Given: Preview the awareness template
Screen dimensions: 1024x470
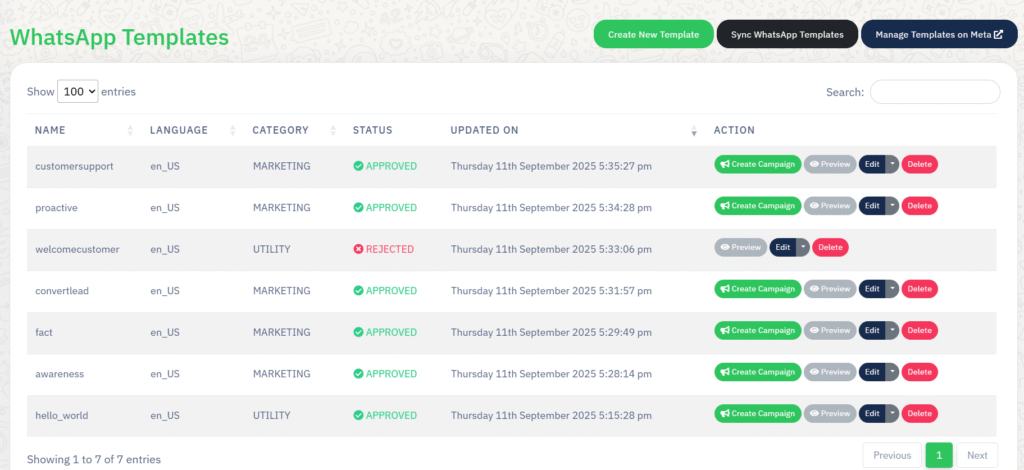Looking at the screenshot, I should click(829, 372).
